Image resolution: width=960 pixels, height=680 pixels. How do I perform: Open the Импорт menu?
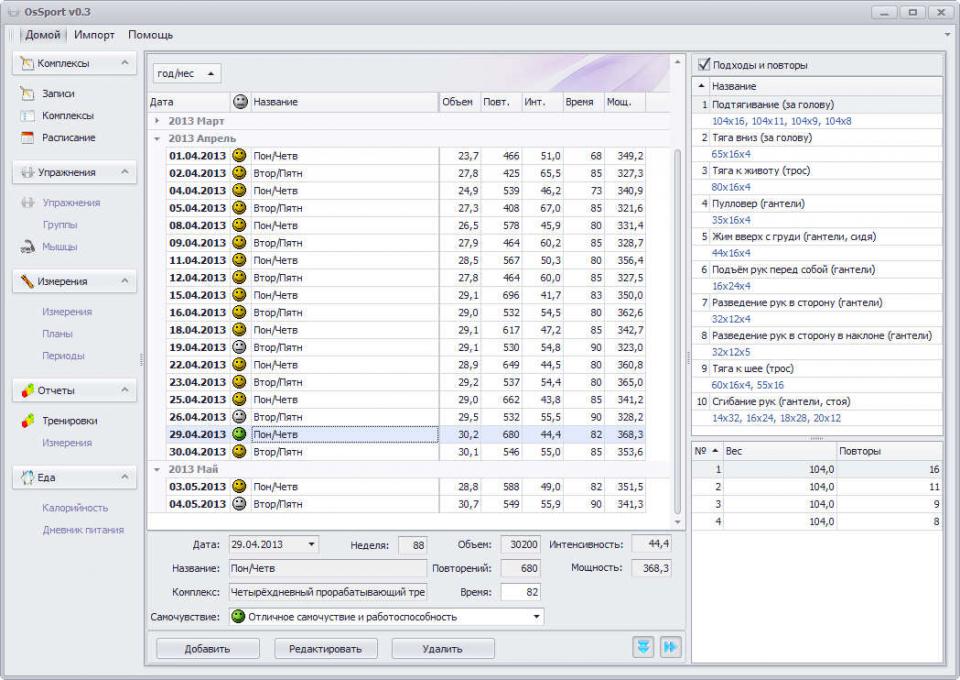click(x=94, y=35)
